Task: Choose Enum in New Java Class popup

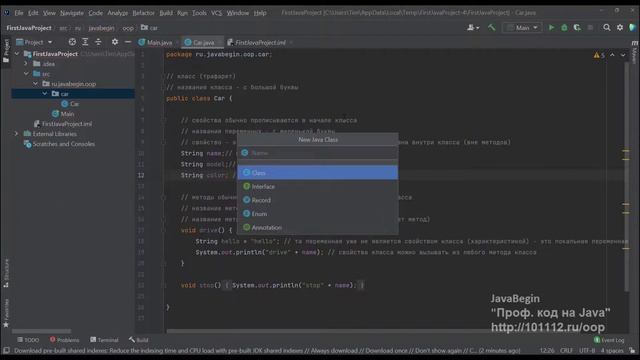Action: (318, 214)
